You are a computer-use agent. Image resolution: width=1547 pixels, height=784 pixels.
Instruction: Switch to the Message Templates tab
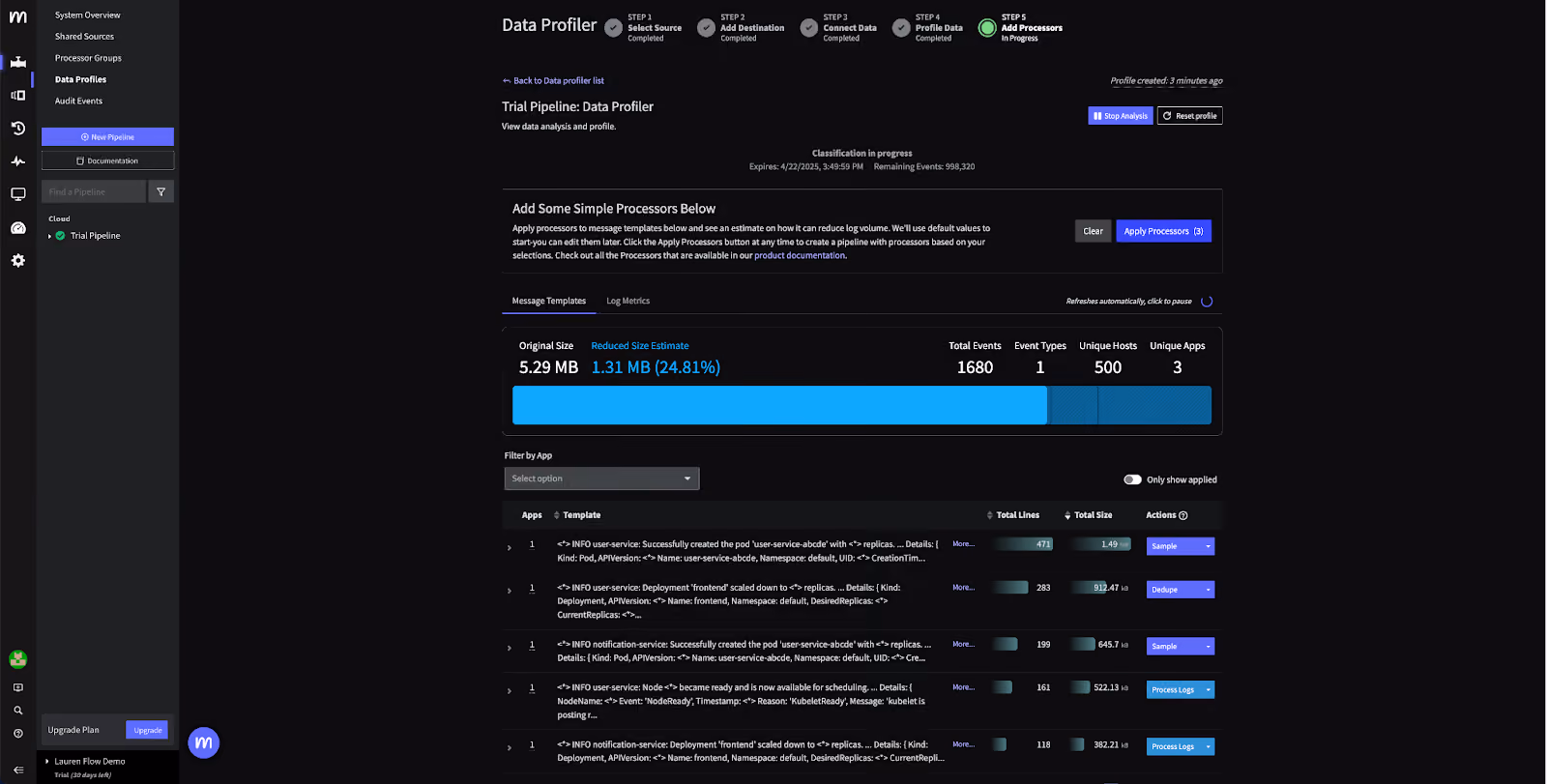[x=548, y=301]
